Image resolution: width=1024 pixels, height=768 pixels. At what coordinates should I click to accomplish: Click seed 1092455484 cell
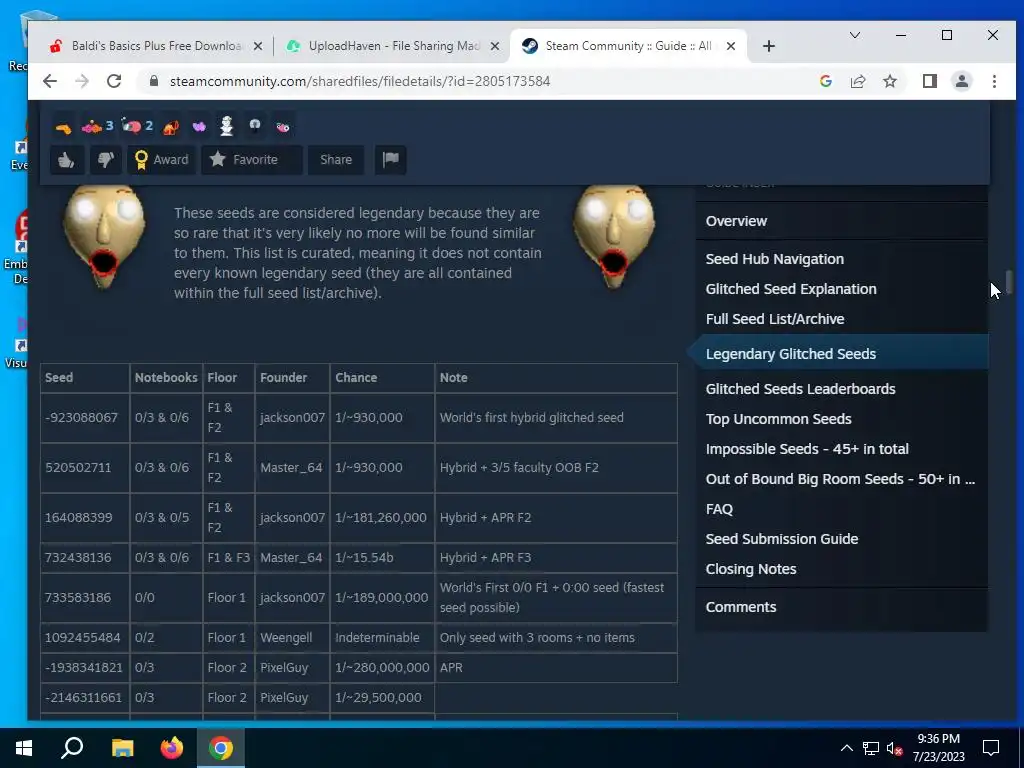[85, 637]
